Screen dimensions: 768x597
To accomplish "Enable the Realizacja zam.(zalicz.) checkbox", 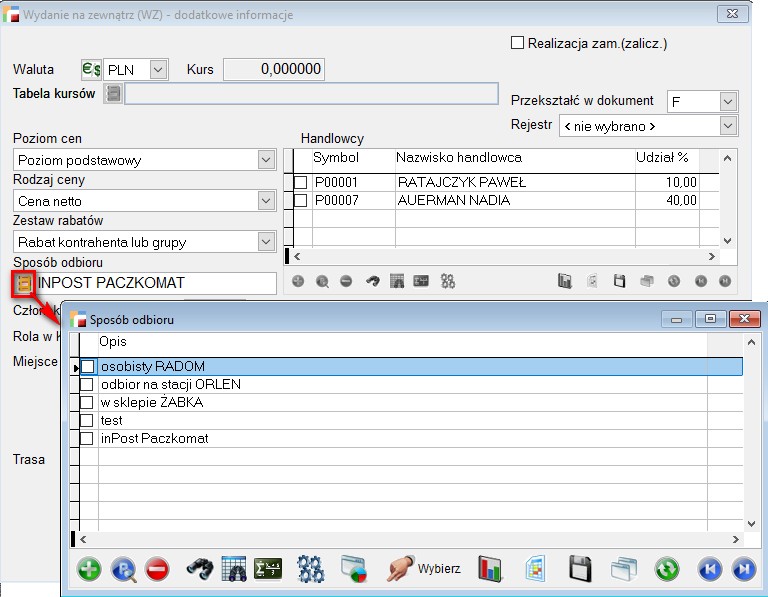I will pos(517,43).
